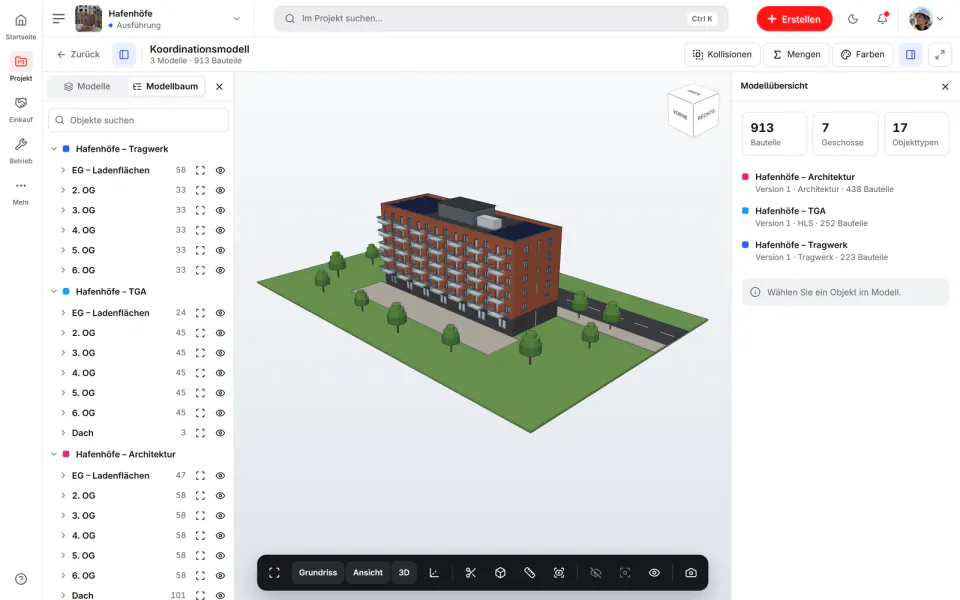
Task: Toggle the right overview panel button
Action: [910, 54]
